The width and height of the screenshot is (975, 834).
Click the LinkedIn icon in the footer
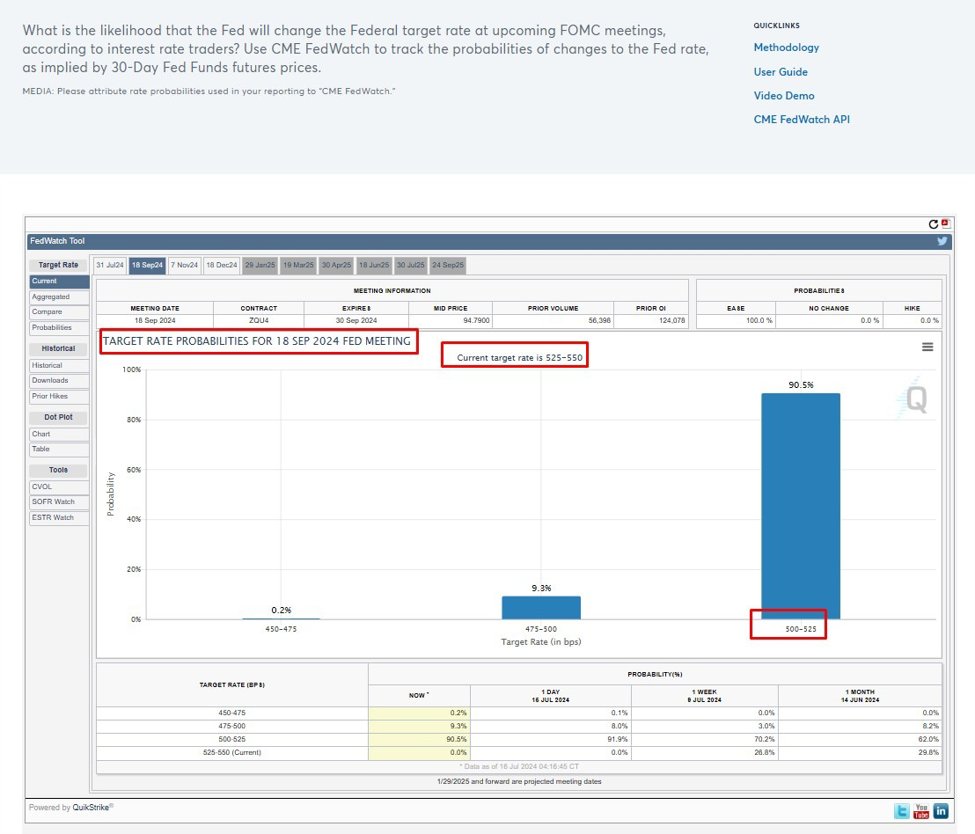940,811
